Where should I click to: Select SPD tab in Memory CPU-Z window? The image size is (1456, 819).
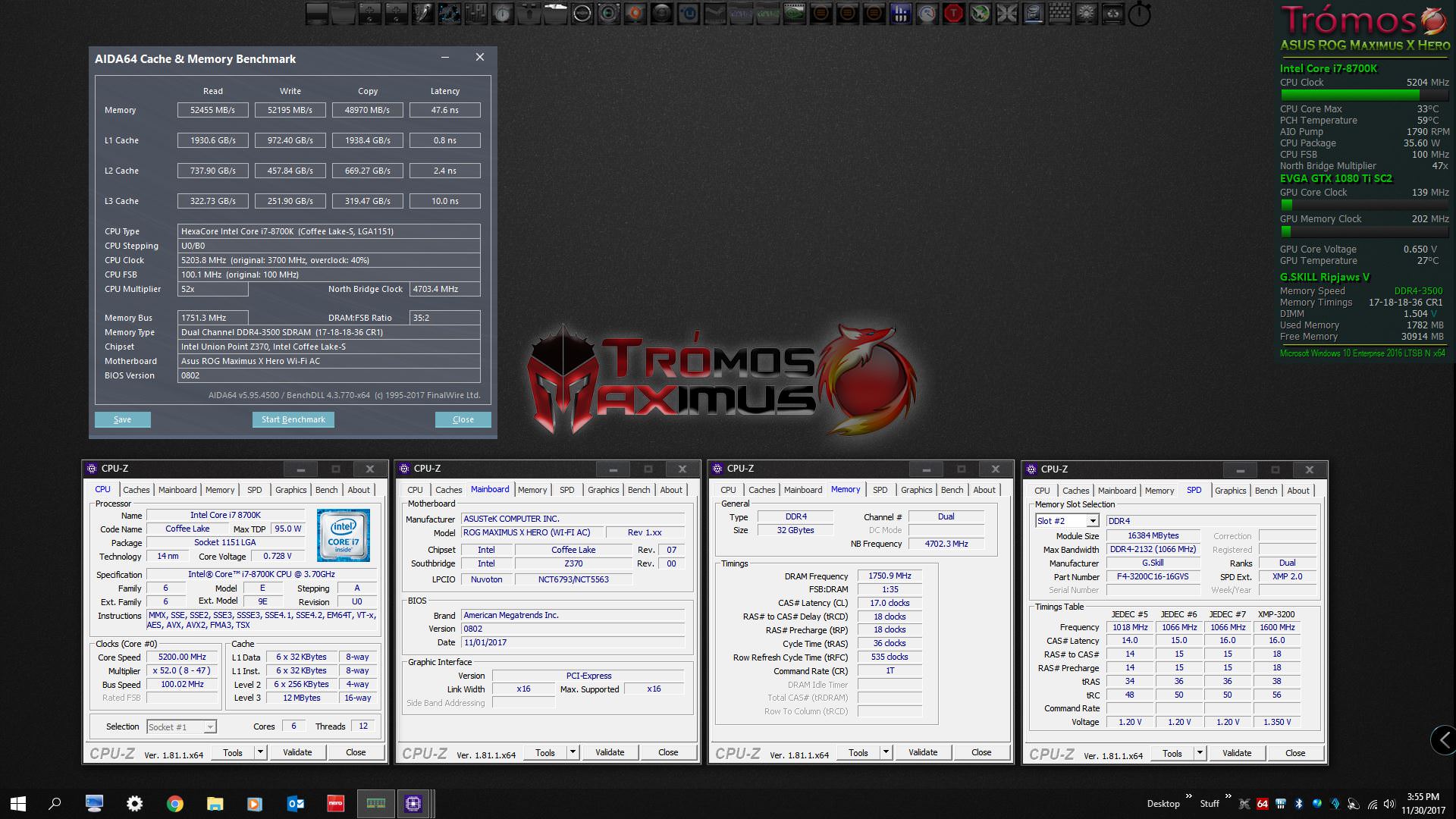(x=880, y=490)
